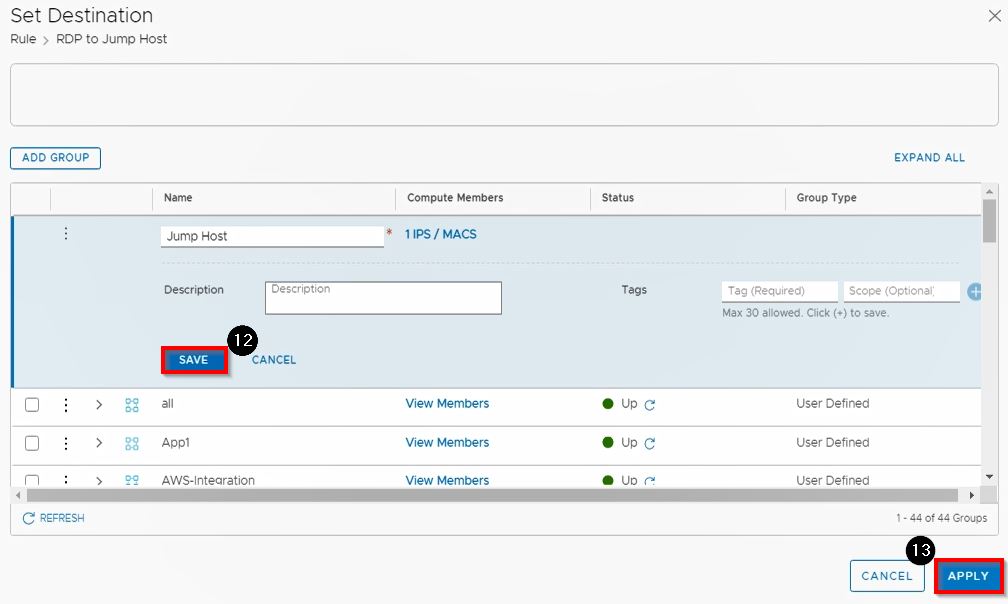The width and height of the screenshot is (1008, 604).
Task: Apply the destination selection
Action: coord(968,576)
